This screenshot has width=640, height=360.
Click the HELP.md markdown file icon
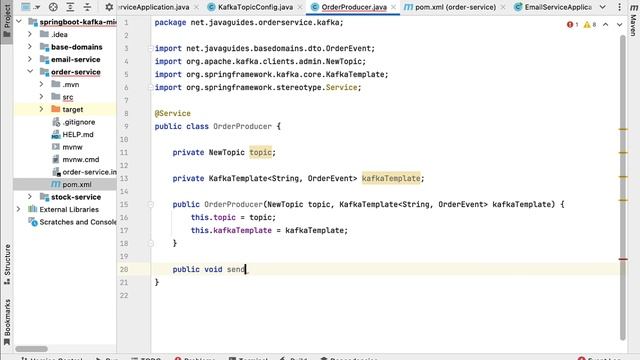tap(56, 135)
